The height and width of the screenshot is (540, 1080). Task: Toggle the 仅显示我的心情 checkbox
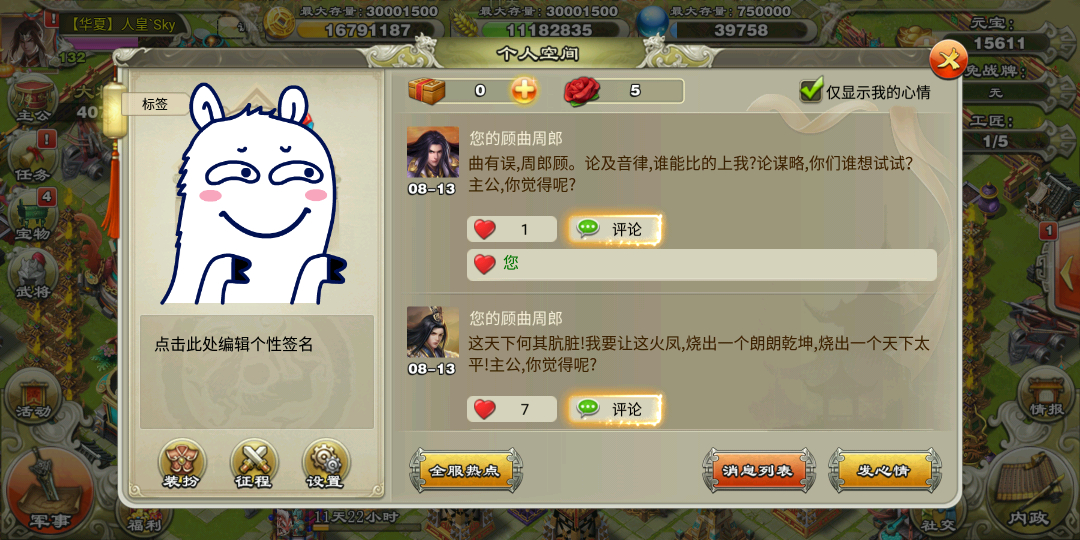click(x=811, y=90)
